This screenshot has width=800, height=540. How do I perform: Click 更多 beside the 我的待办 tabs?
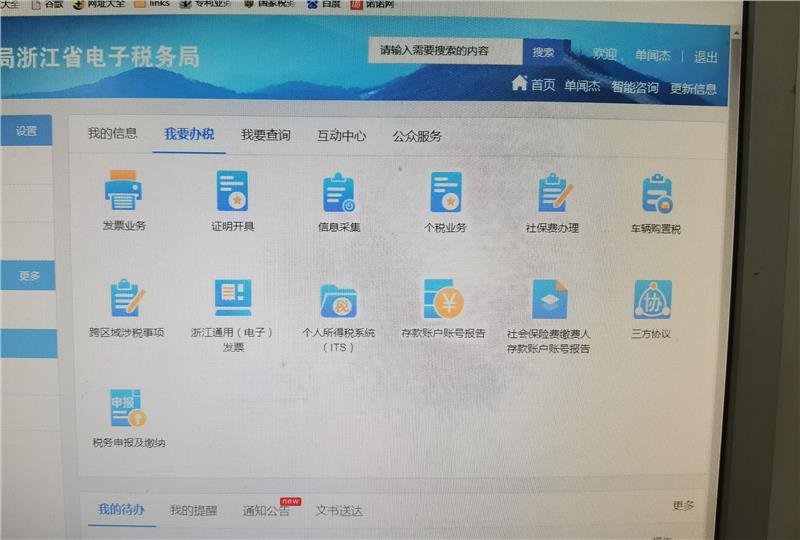(683, 506)
